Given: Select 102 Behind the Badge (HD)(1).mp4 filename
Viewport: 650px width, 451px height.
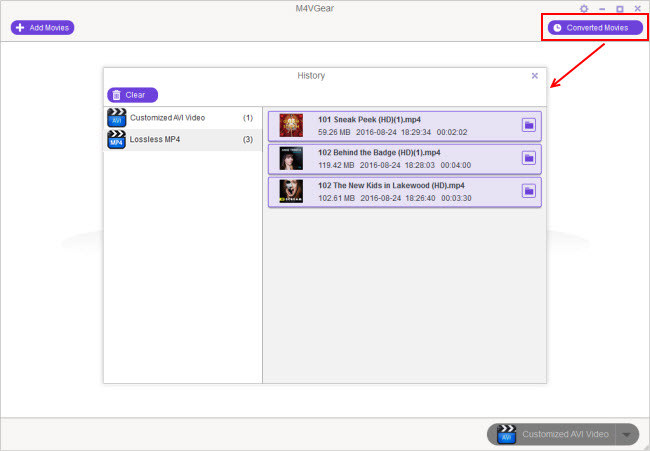Looking at the screenshot, I should [379, 153].
